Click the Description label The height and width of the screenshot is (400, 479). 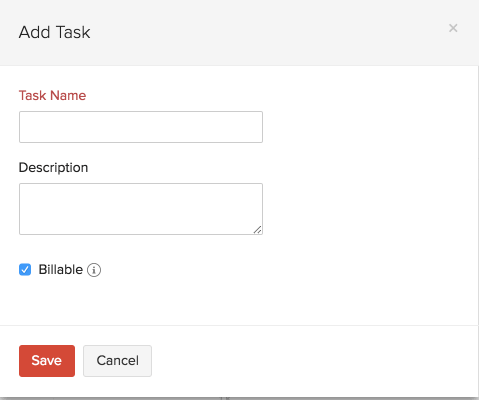pos(53,168)
